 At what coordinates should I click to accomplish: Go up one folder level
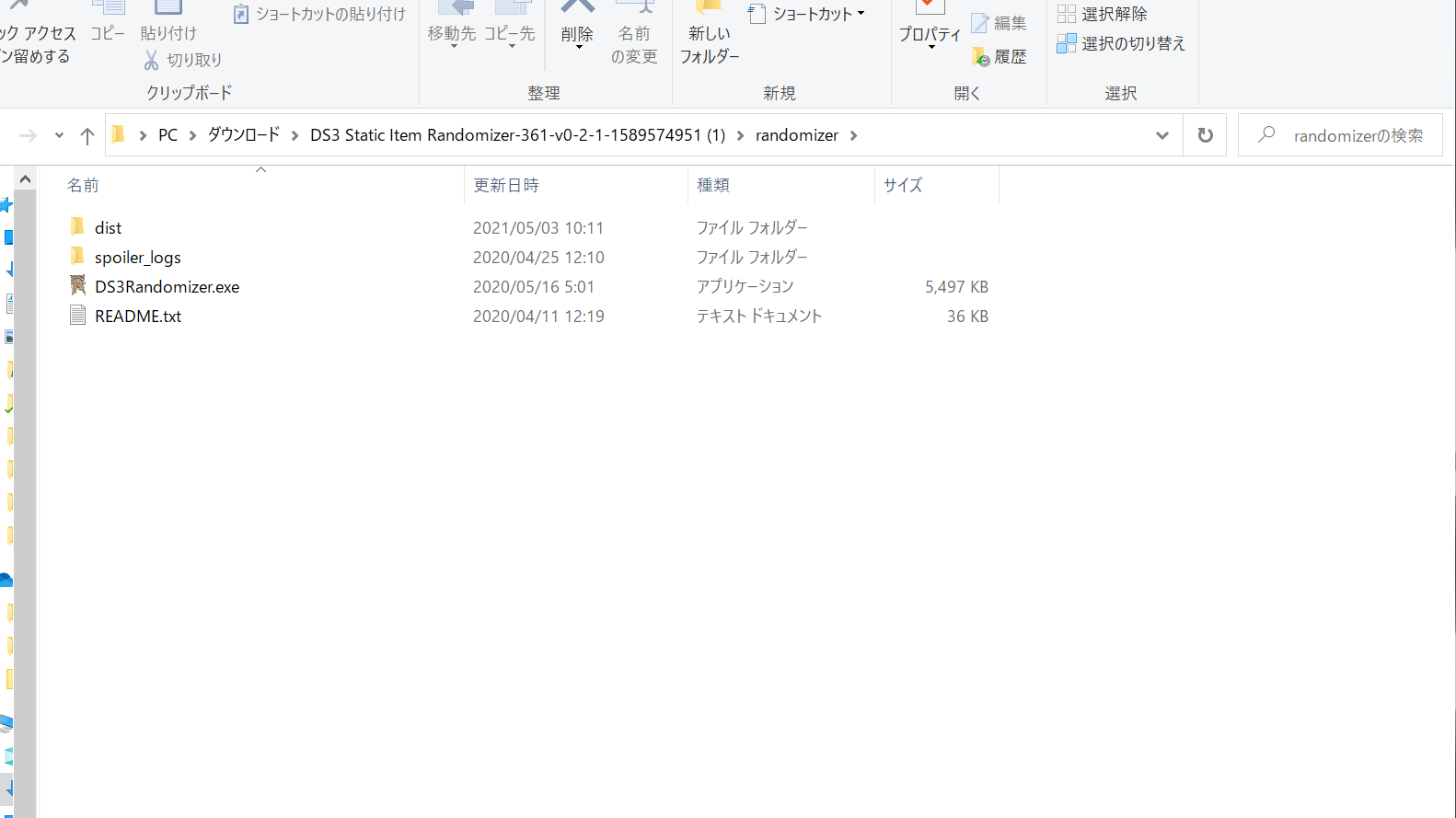click(87, 136)
